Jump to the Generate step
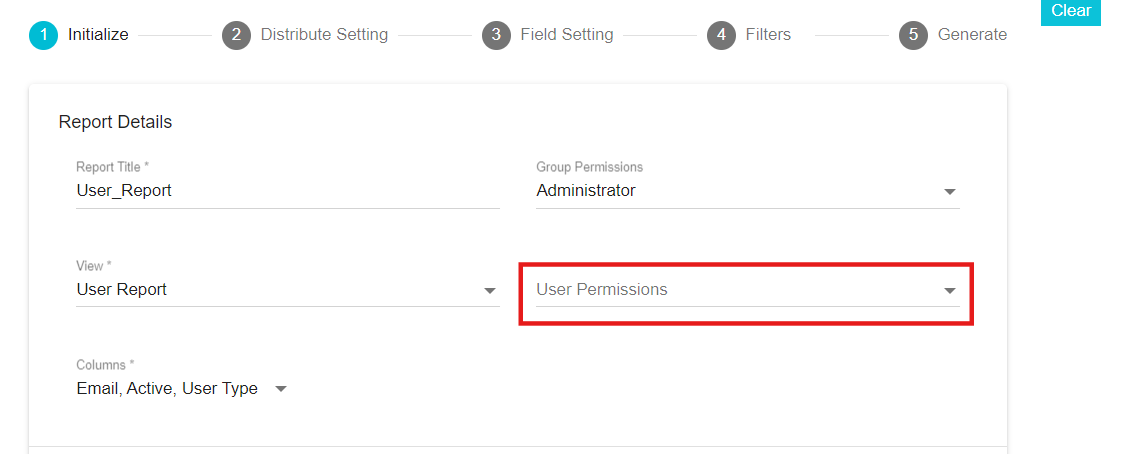 tap(972, 35)
